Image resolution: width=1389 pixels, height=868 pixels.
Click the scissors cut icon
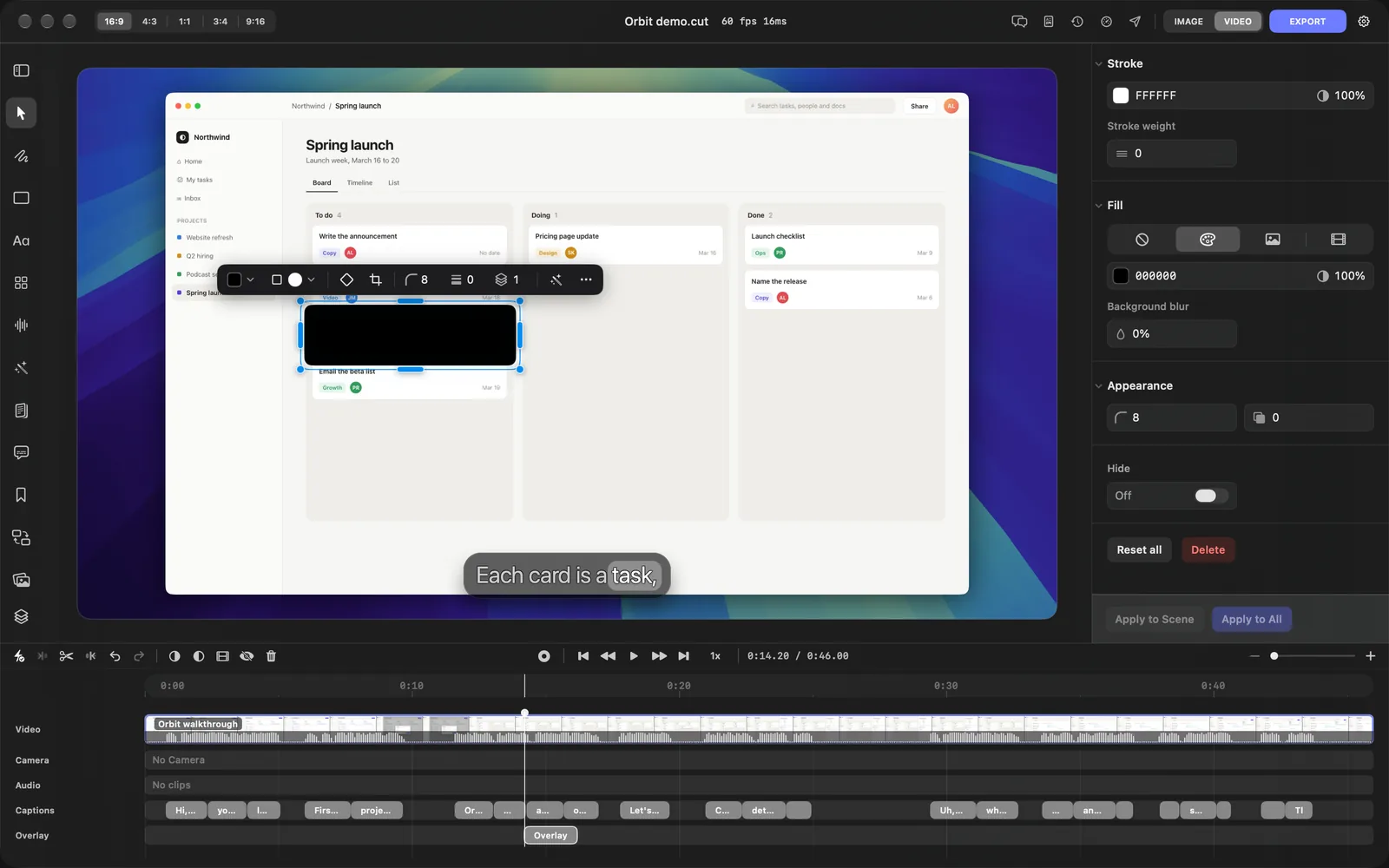point(66,656)
